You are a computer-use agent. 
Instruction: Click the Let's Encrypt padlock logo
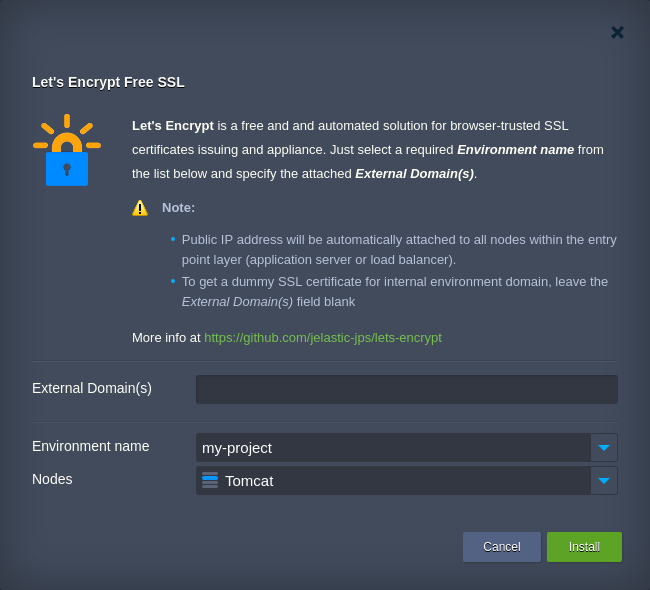pyautogui.click(x=67, y=151)
